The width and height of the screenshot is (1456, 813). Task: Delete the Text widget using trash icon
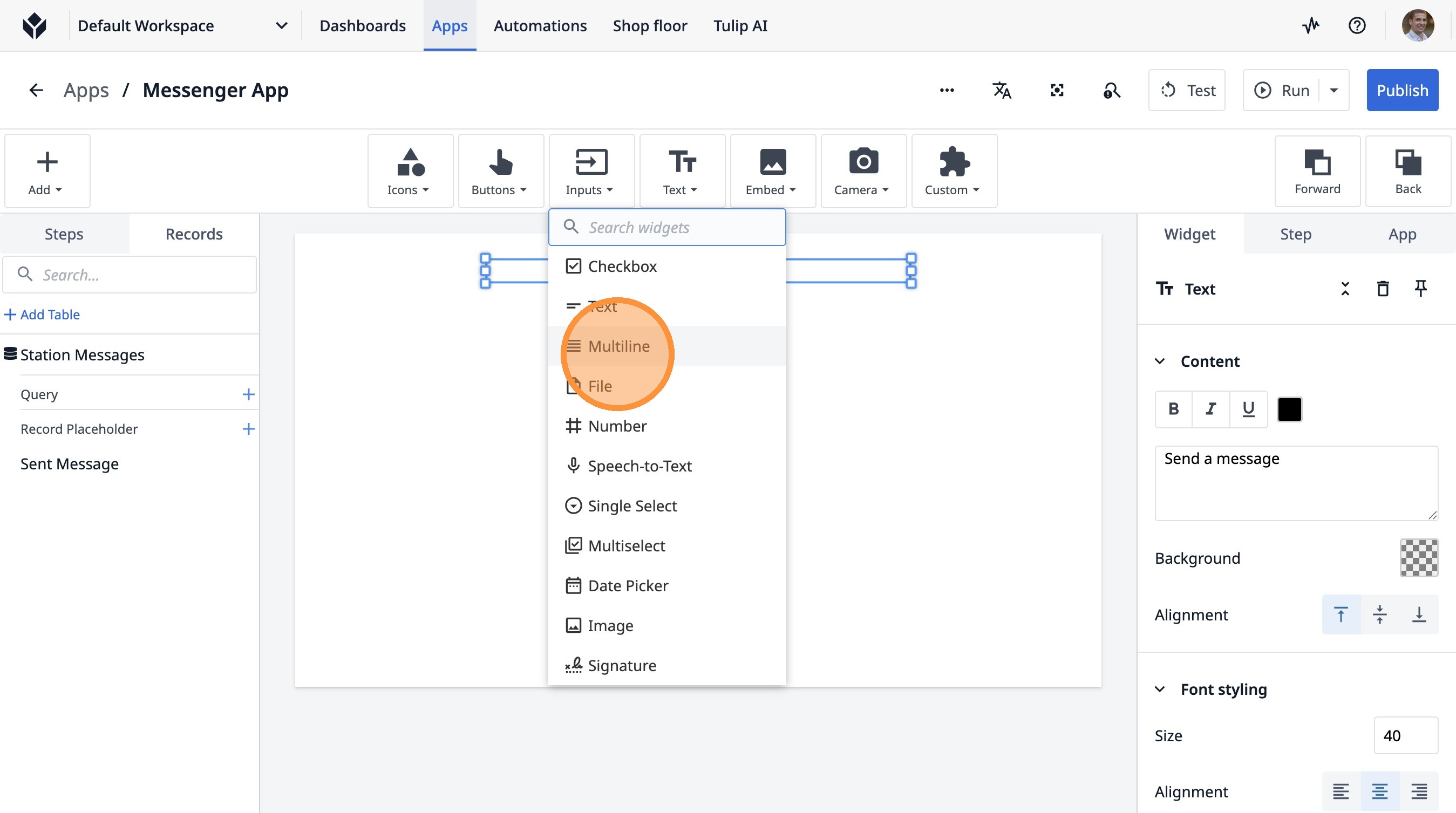1383,289
